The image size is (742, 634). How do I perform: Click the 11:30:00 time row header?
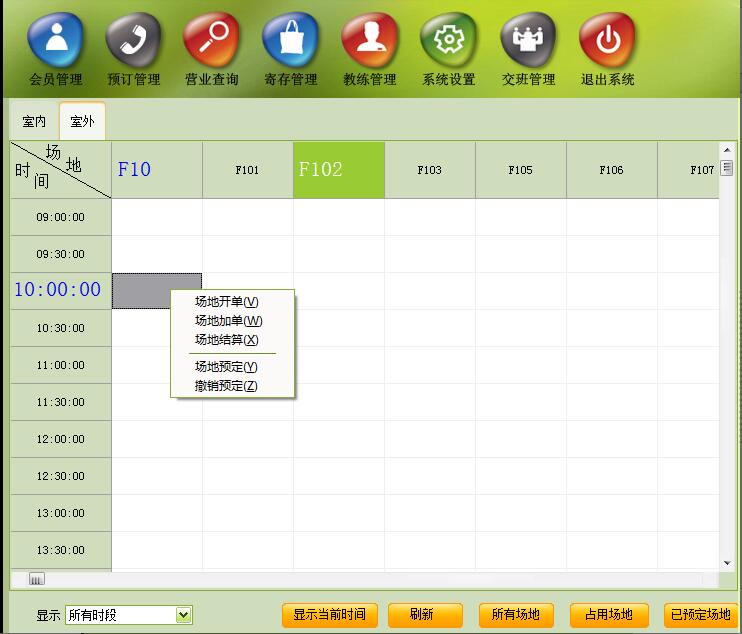[x=61, y=402]
